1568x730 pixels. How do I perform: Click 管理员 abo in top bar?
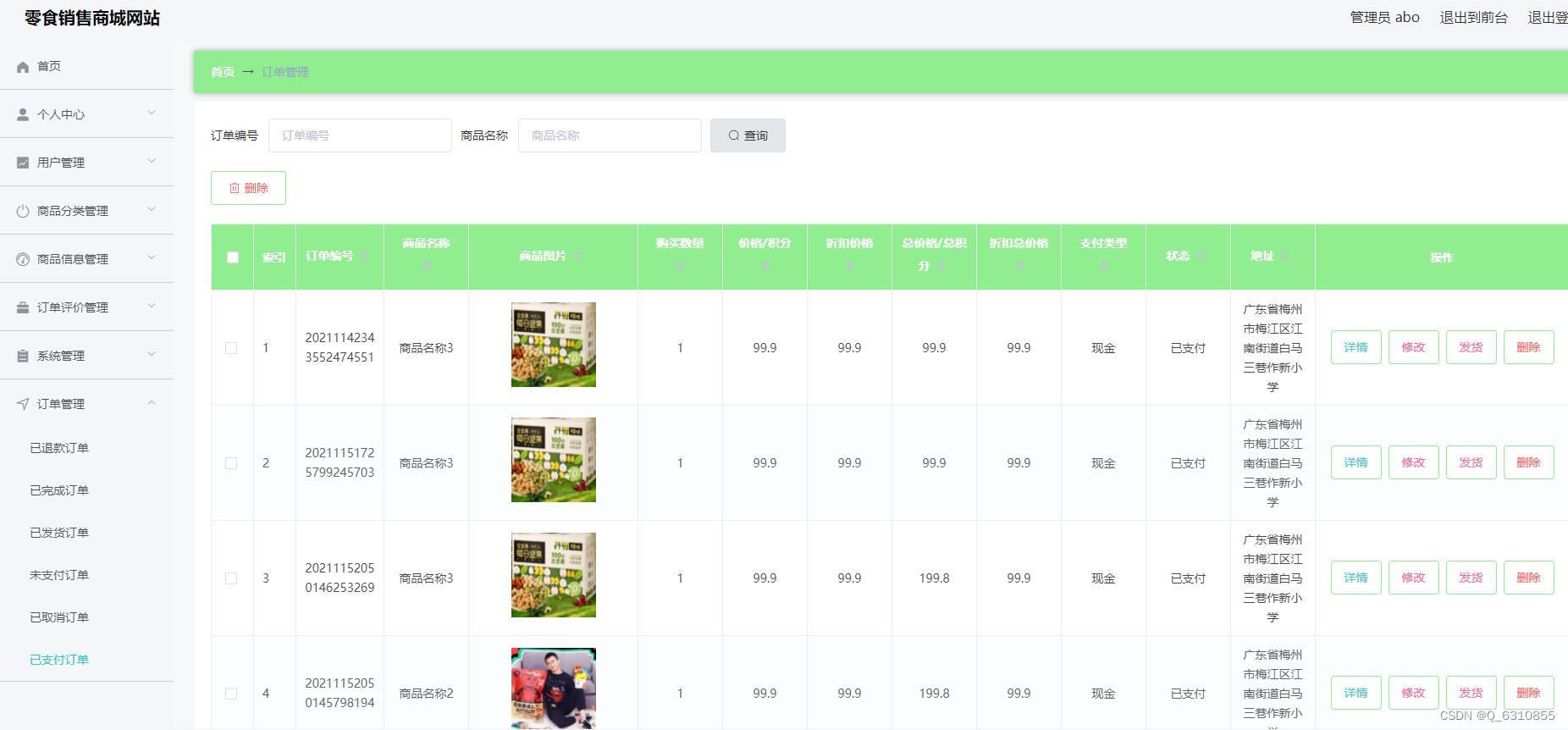(1384, 17)
